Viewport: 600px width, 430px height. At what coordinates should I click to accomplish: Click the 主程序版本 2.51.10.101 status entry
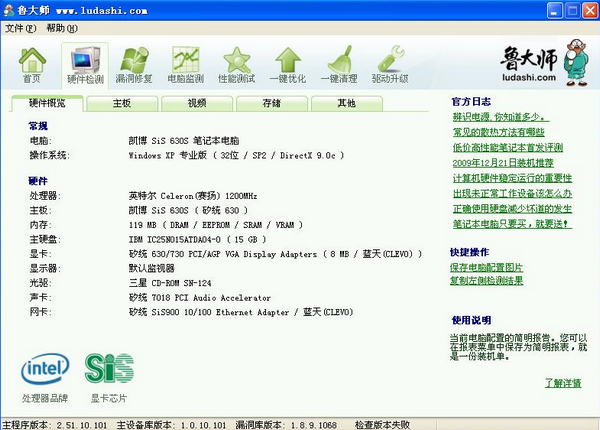pos(55,425)
